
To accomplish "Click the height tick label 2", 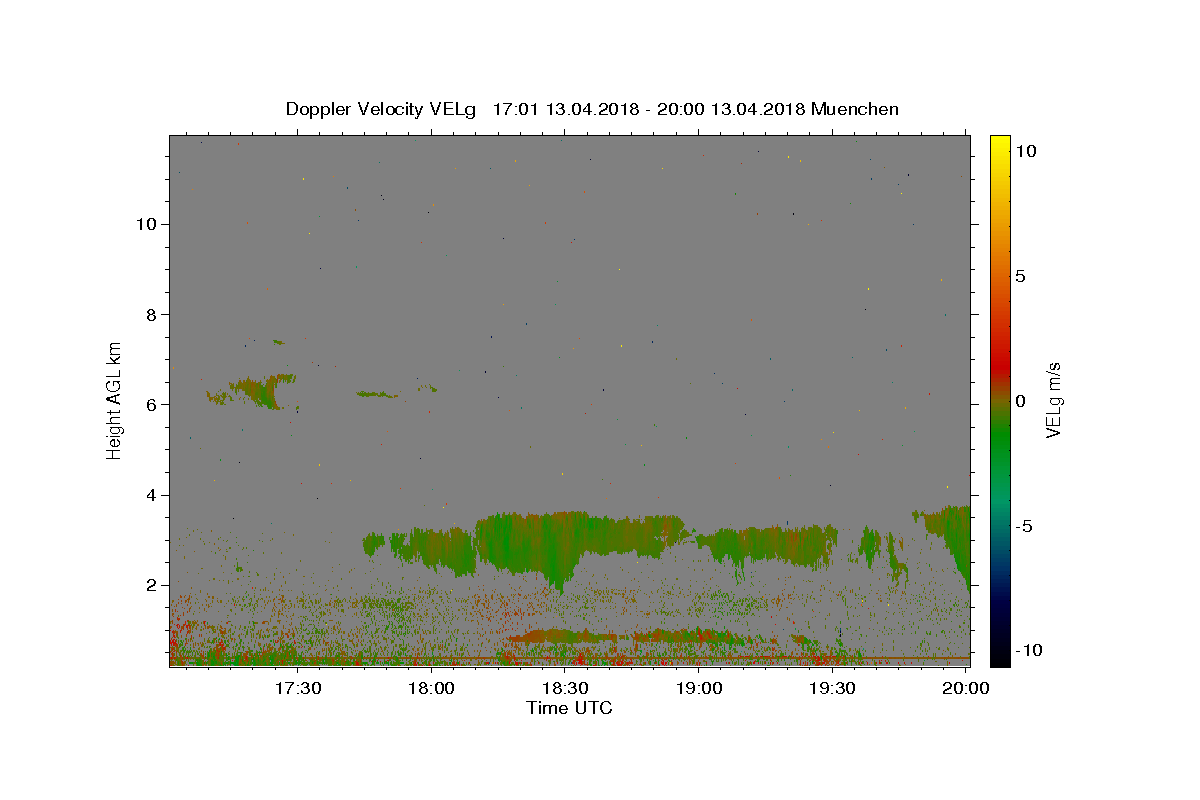I will pos(153,585).
